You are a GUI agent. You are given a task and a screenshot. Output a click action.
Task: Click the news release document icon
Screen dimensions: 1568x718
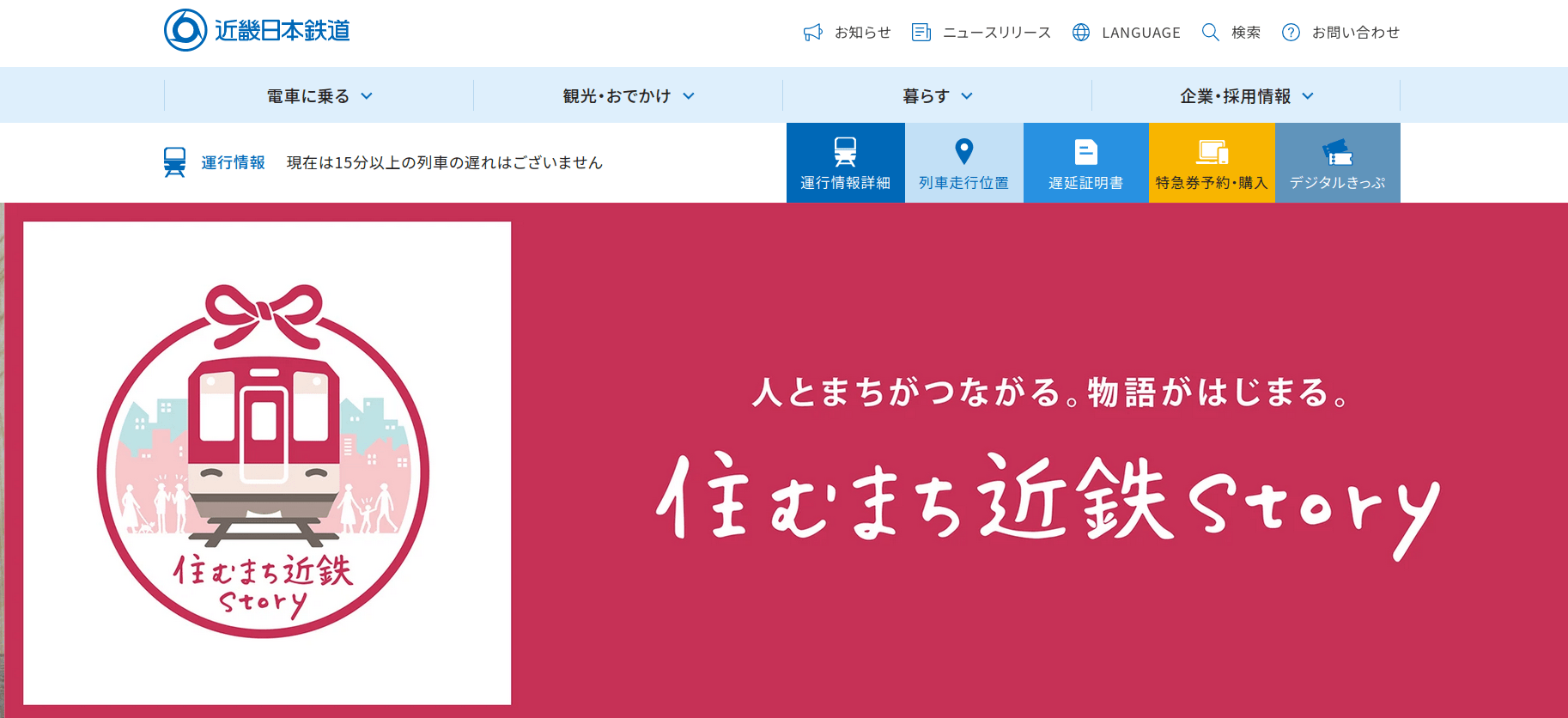point(921,33)
